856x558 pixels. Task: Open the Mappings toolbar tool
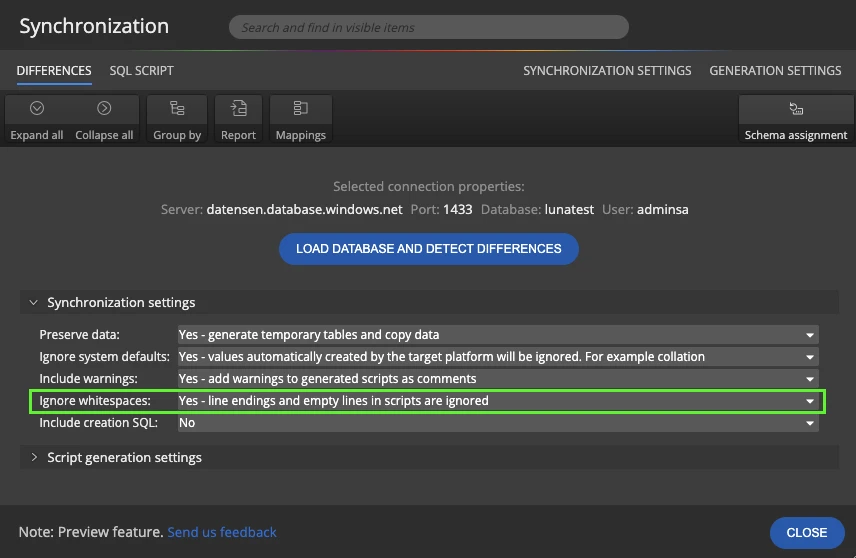click(300, 119)
